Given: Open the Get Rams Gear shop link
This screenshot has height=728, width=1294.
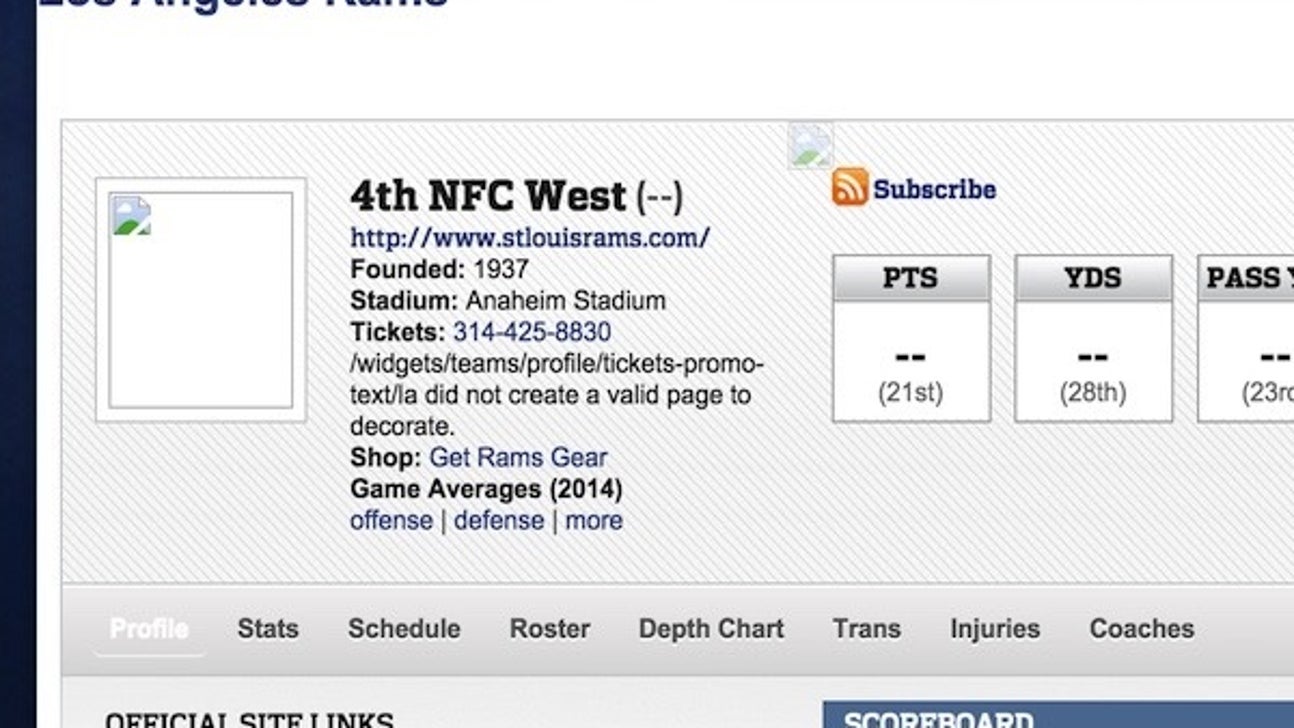Looking at the screenshot, I should click(517, 457).
